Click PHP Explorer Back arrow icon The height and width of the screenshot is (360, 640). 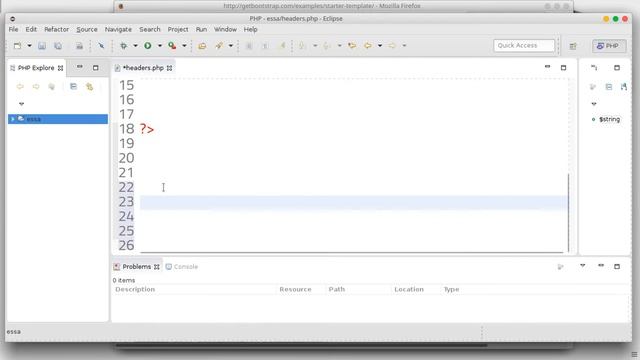tap(20, 87)
